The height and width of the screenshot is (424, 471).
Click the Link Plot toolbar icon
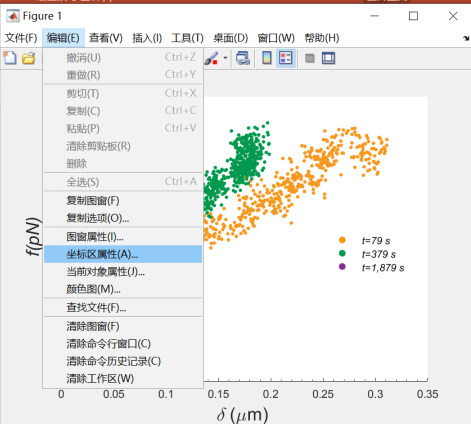(x=243, y=58)
